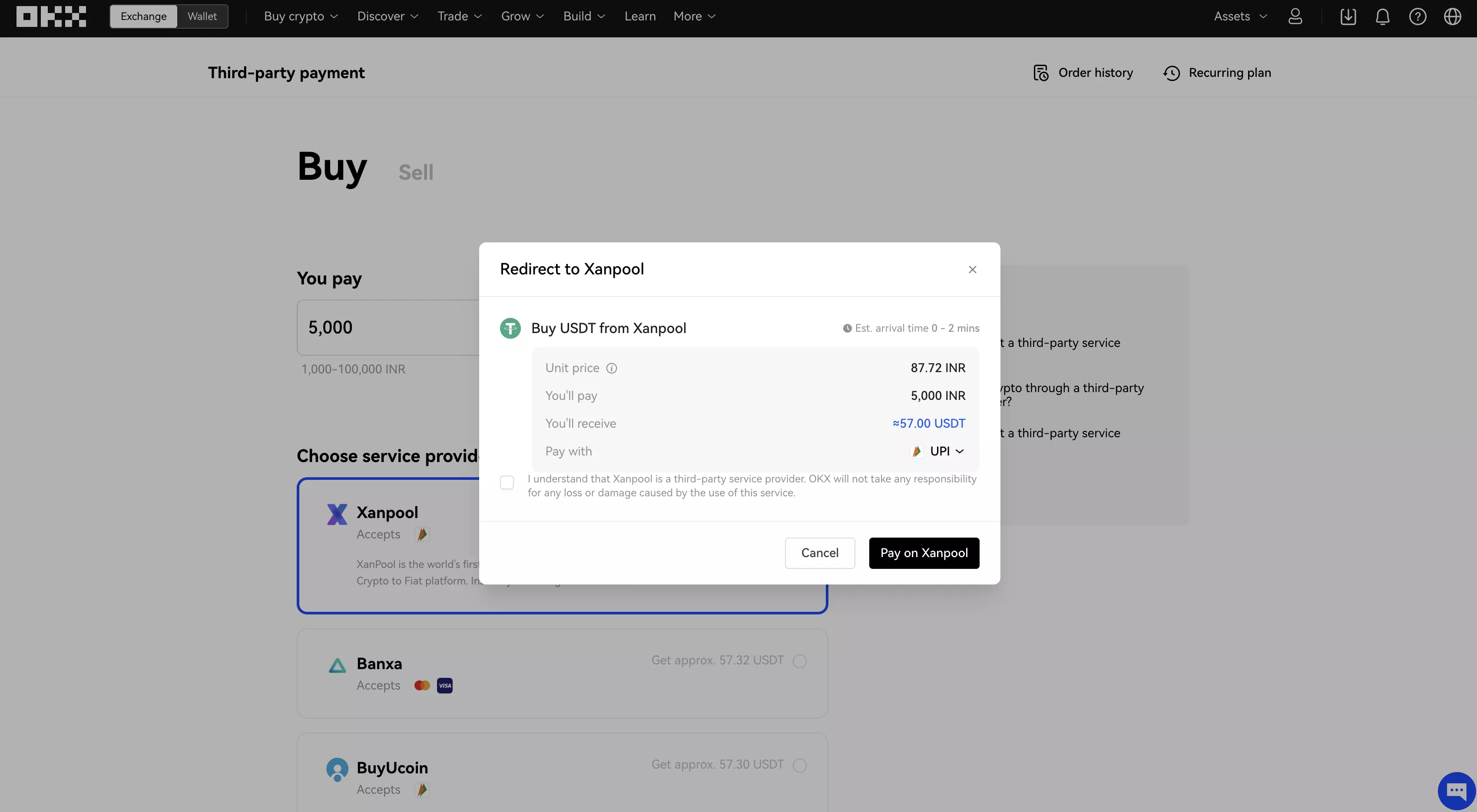
Task: Click Get approx. 57.32 USDT text
Action: [717, 661]
